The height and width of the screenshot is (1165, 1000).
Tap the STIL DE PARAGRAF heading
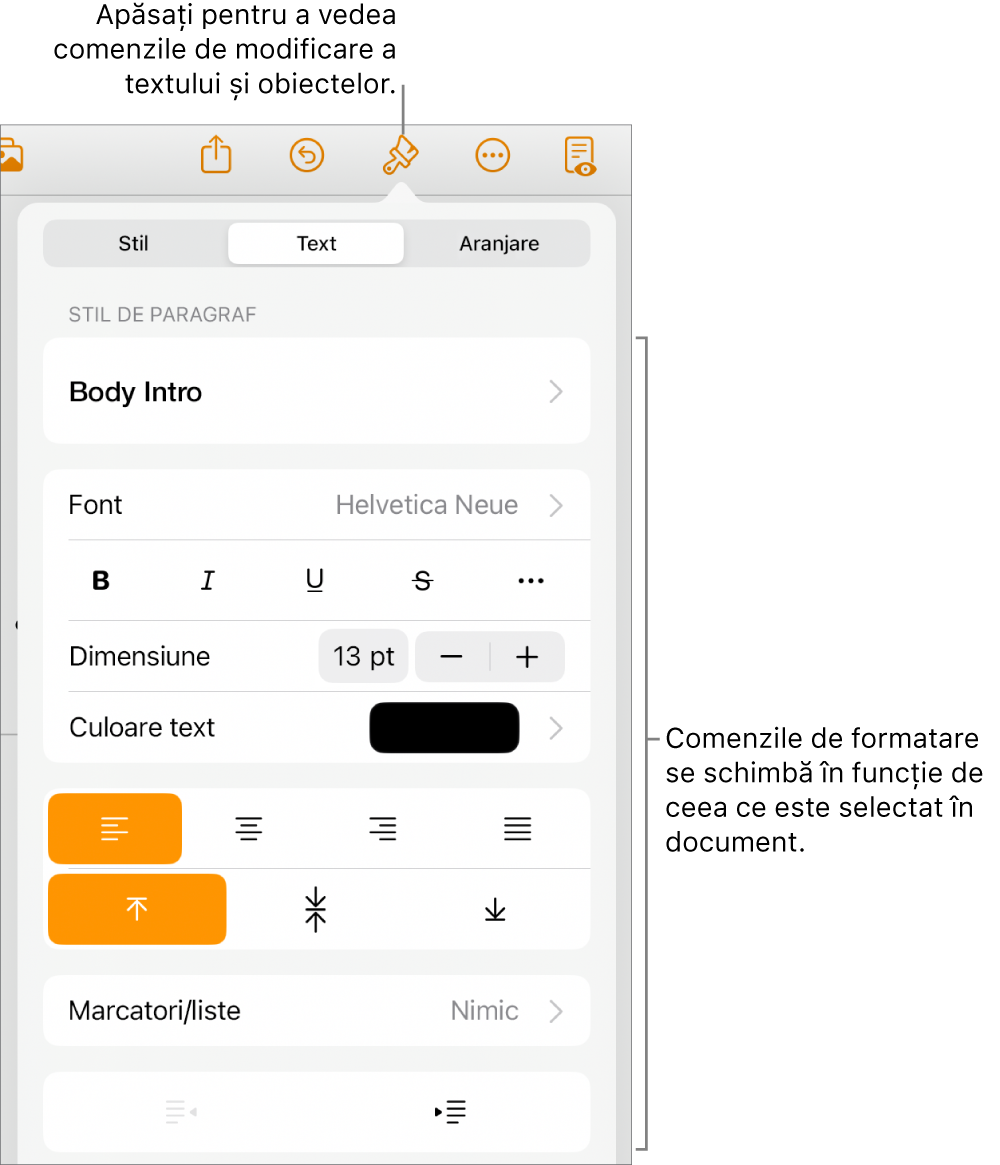point(163,315)
